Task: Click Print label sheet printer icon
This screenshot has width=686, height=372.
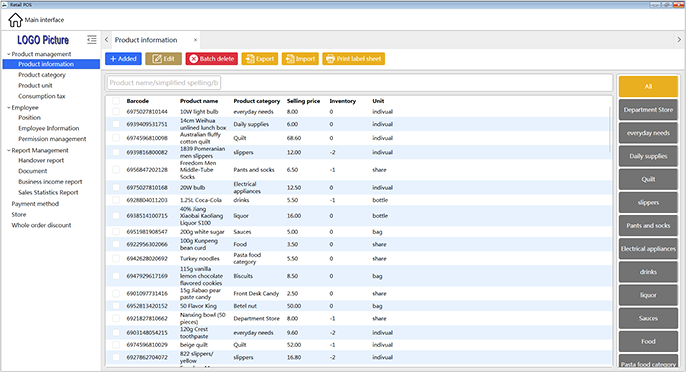Action: pos(330,59)
